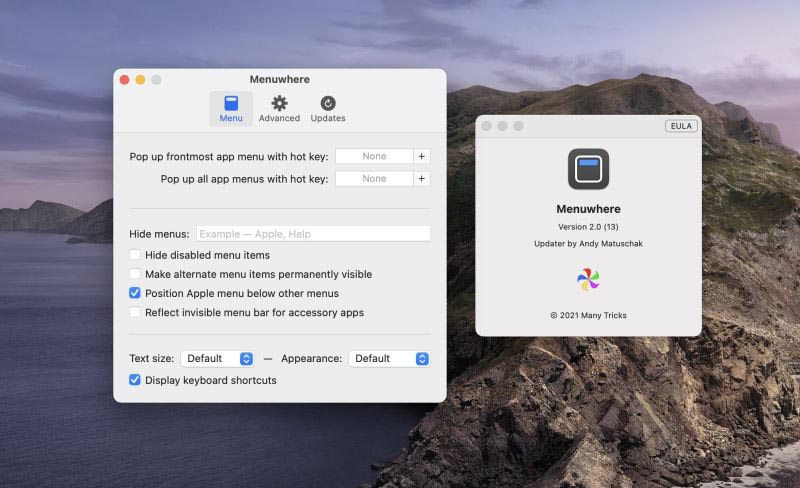Click the Menuwhere name in About window
Viewport: 800px width, 488px height.
588,209
